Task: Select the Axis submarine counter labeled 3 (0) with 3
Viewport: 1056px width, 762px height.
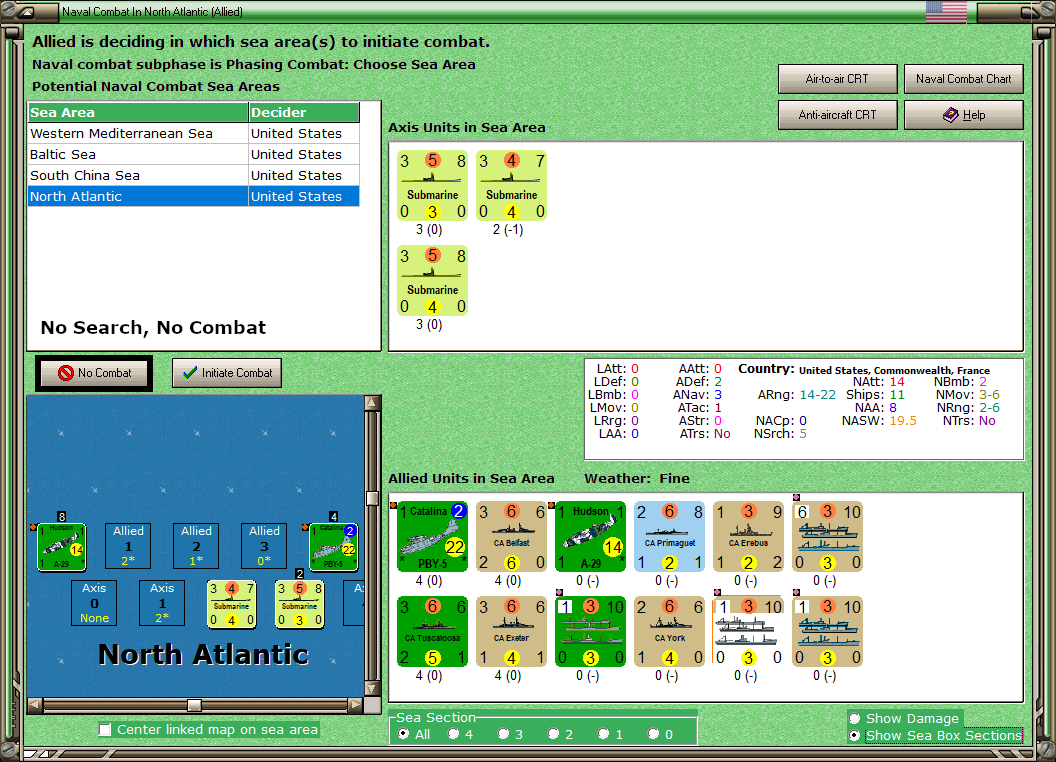Action: coord(432,185)
